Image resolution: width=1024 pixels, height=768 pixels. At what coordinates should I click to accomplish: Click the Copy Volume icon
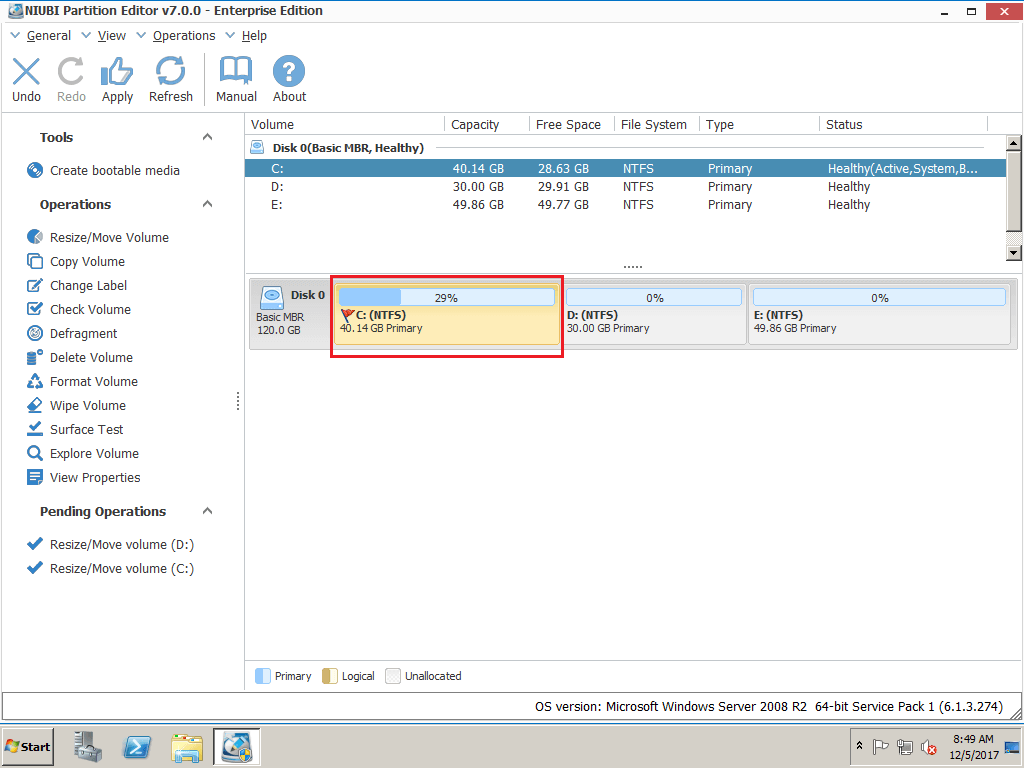35,261
